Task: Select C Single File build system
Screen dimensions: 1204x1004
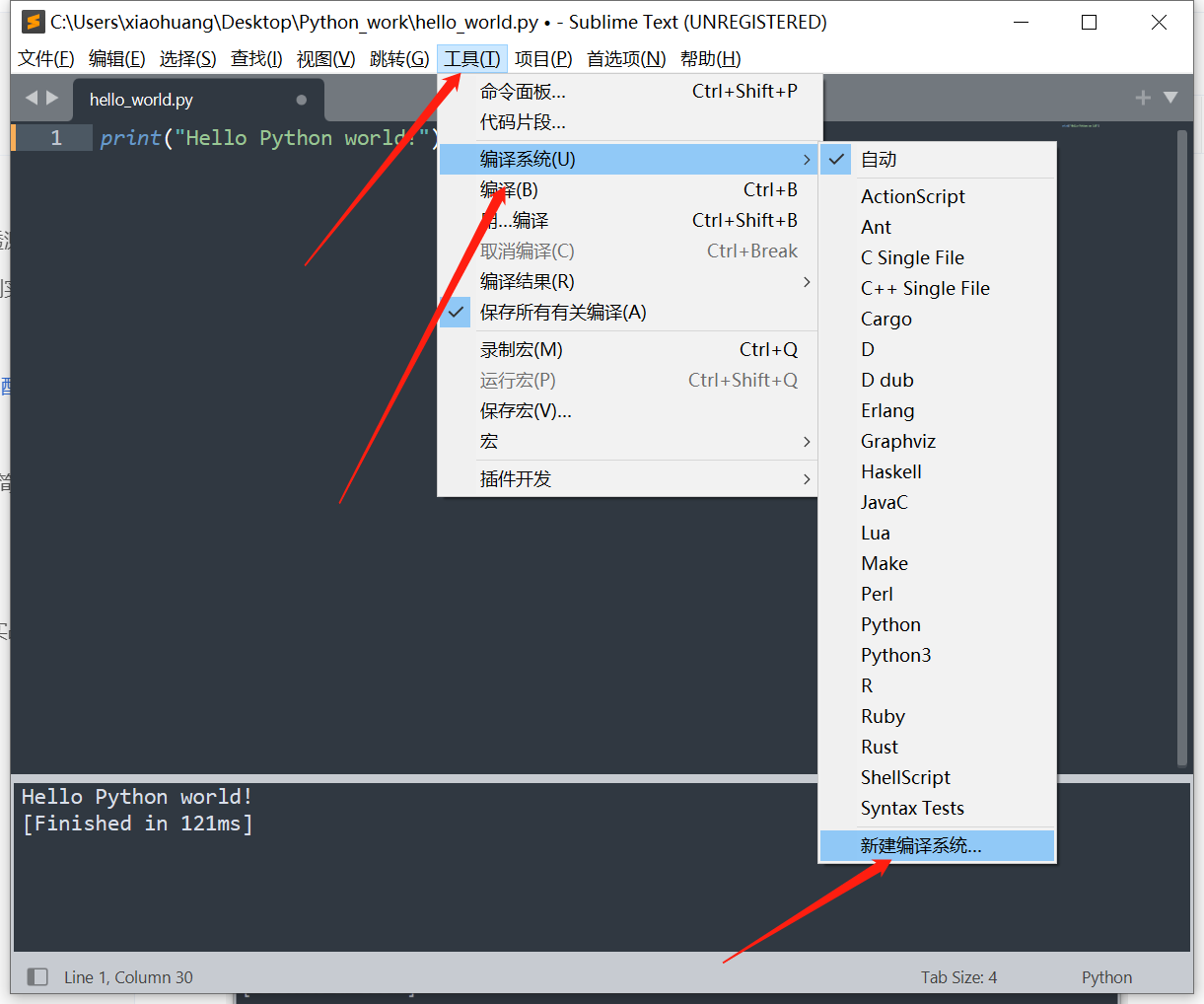Action: pos(938,257)
